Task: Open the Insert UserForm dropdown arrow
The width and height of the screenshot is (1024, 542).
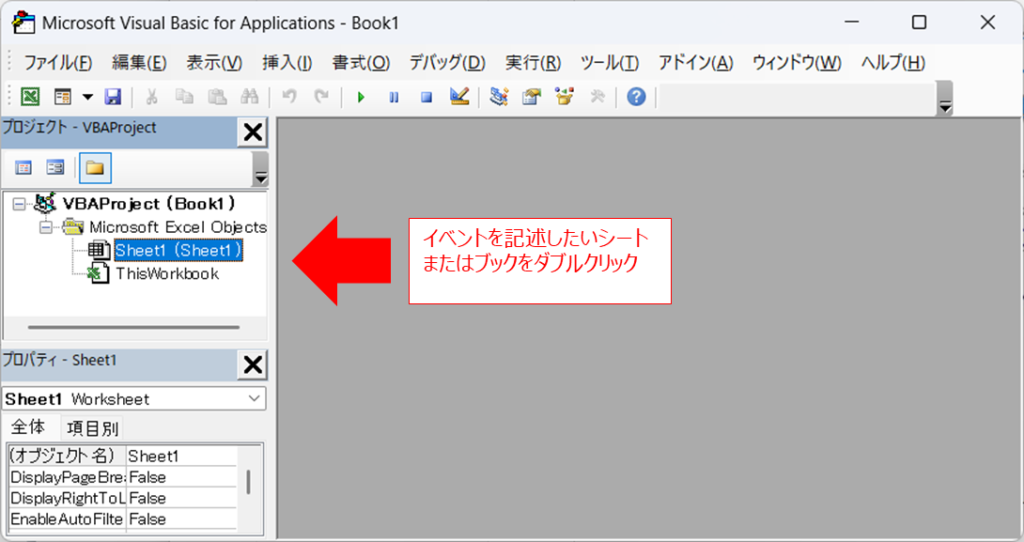Action: point(88,97)
